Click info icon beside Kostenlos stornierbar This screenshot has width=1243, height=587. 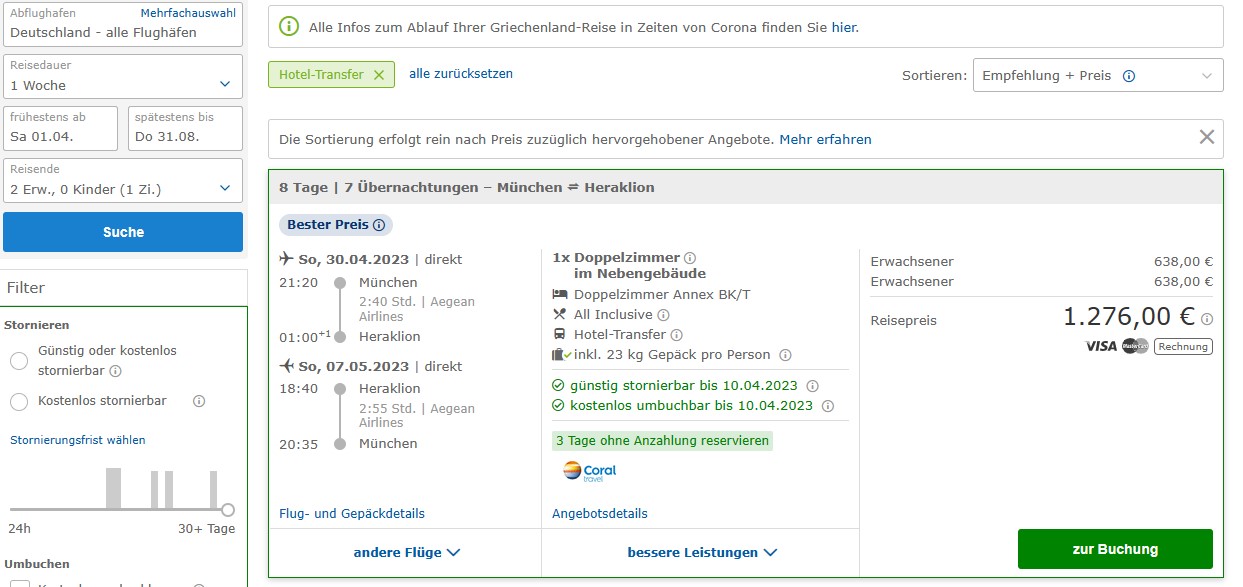(x=198, y=401)
